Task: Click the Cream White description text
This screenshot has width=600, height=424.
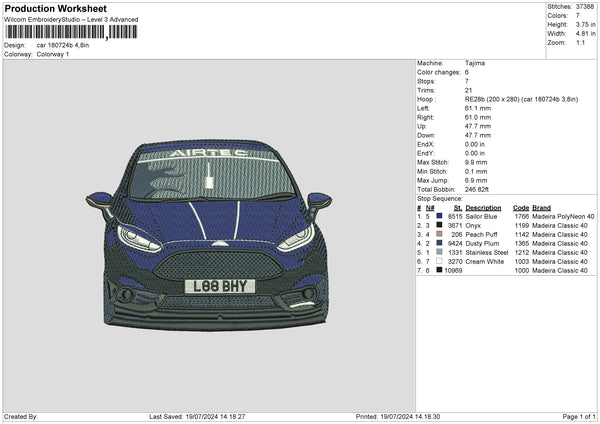Action: (484, 262)
